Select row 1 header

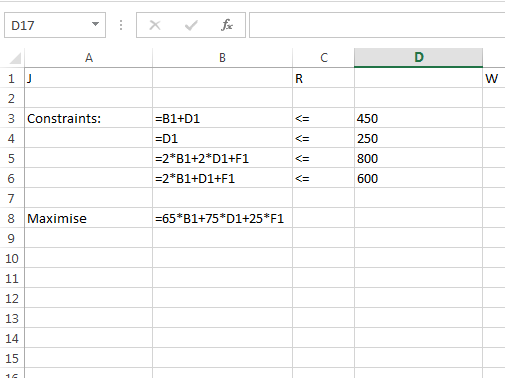coord(12,79)
